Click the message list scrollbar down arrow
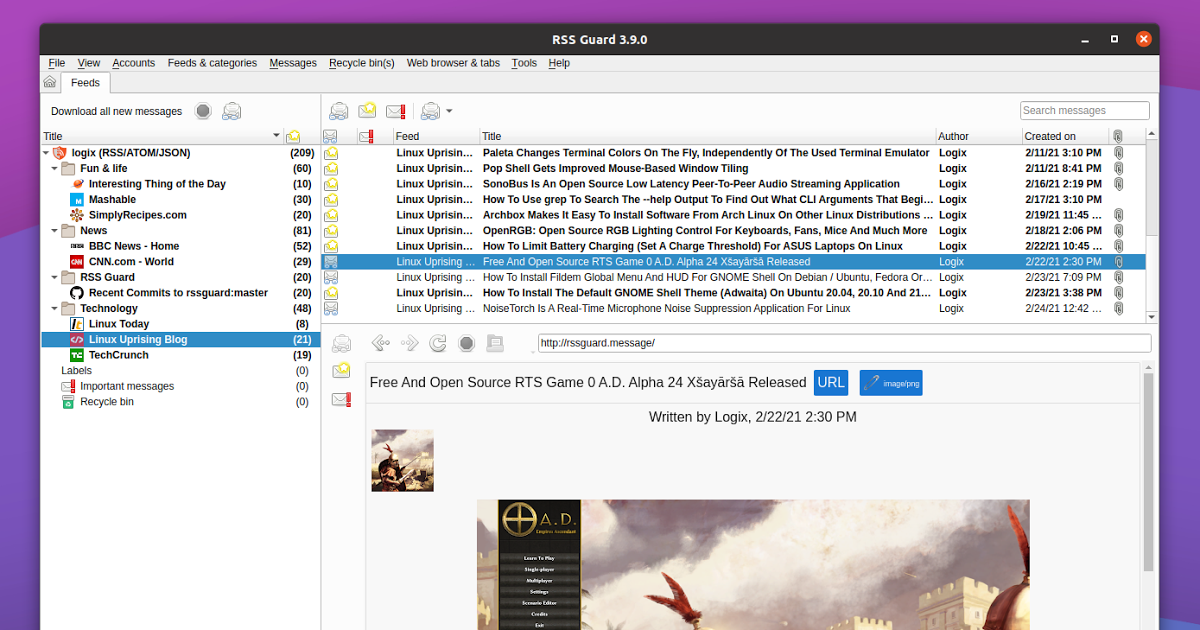Viewport: 1200px width, 630px height. [x=1151, y=317]
